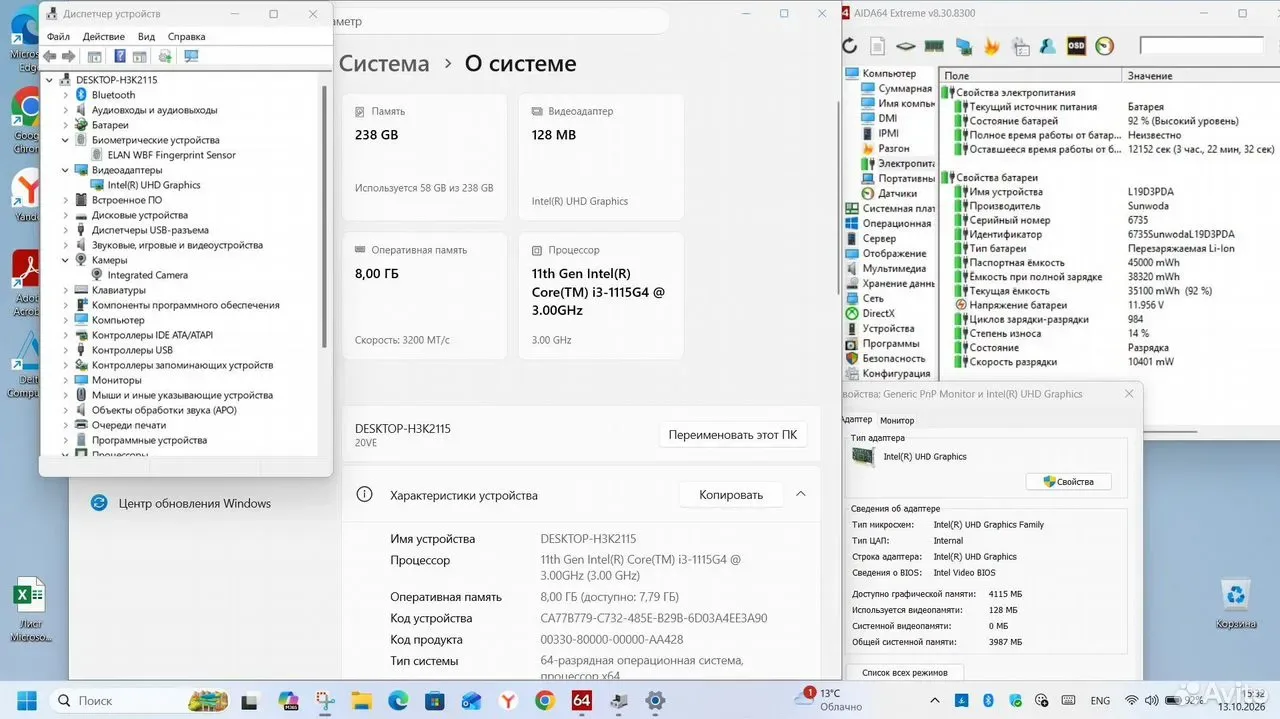Click Система breadcrumb in Settings
Image resolution: width=1280 pixels, height=719 pixels.
coord(384,63)
